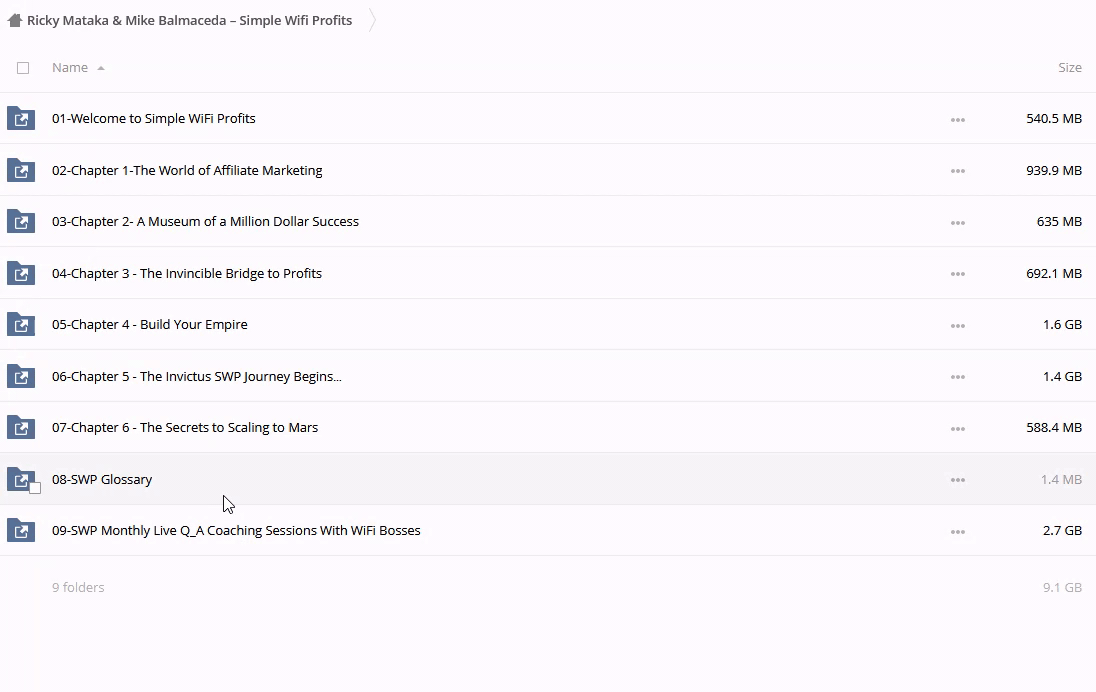Open the 08-SWP Glossary folder name
The height and width of the screenshot is (692, 1096).
[102, 479]
